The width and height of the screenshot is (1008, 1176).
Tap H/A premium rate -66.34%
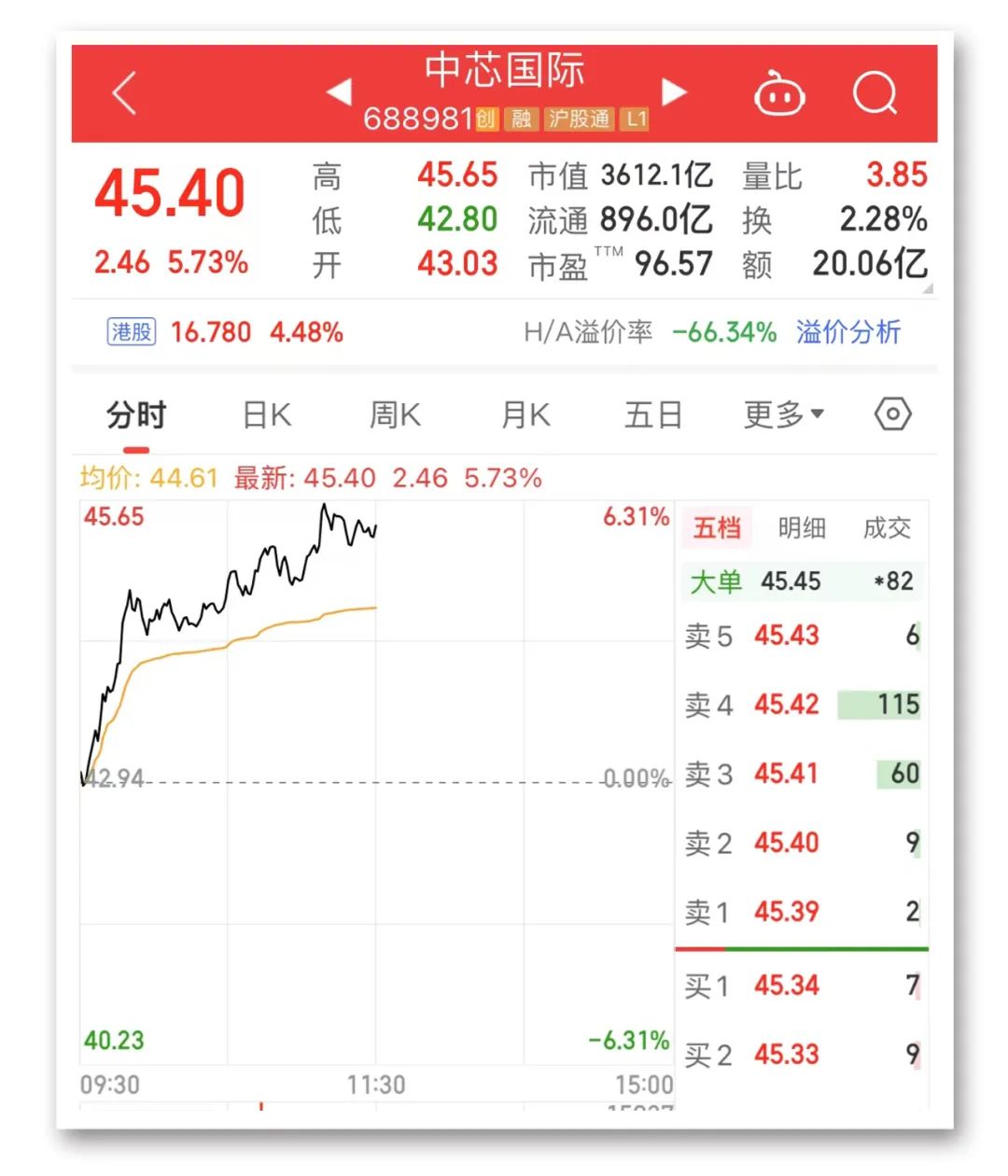pos(724,332)
